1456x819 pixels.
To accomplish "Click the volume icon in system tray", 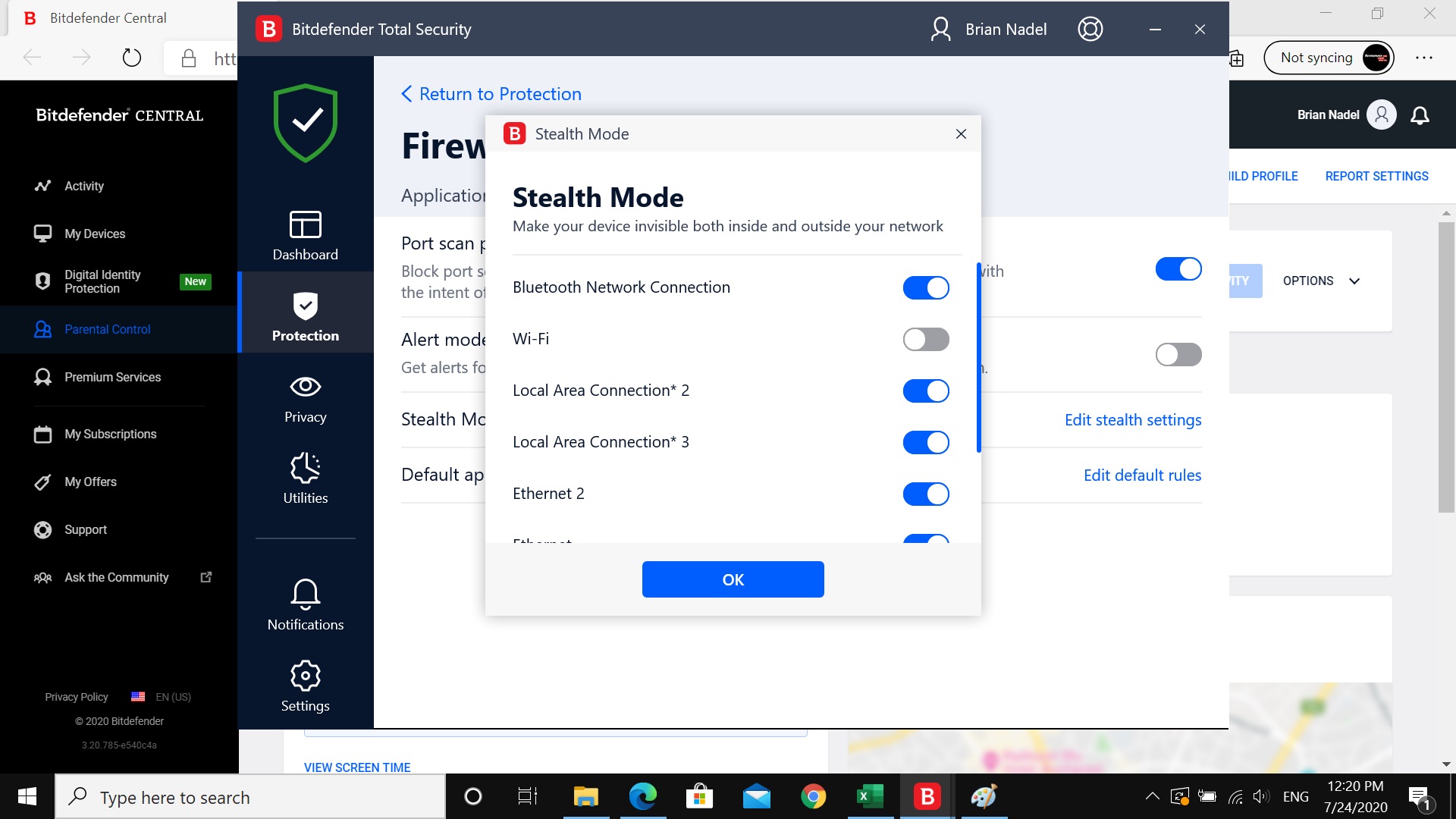I will point(1261,796).
